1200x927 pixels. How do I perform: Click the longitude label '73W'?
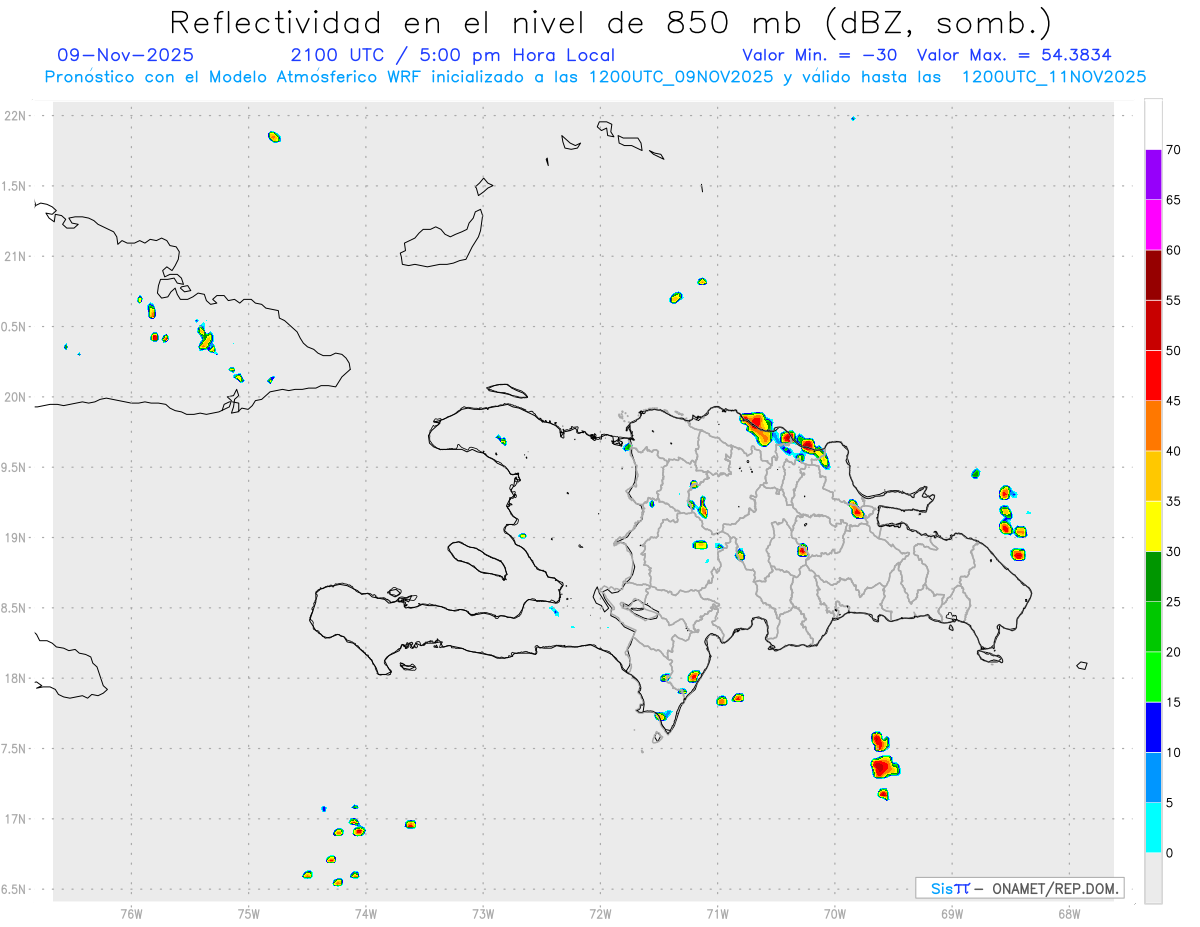click(483, 913)
